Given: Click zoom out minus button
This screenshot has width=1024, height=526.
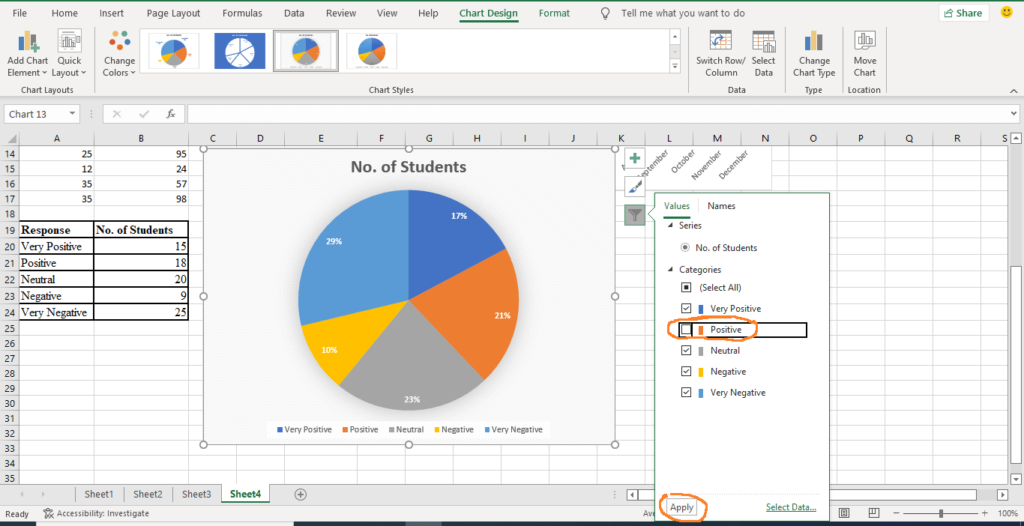Looking at the screenshot, I should [897, 514].
